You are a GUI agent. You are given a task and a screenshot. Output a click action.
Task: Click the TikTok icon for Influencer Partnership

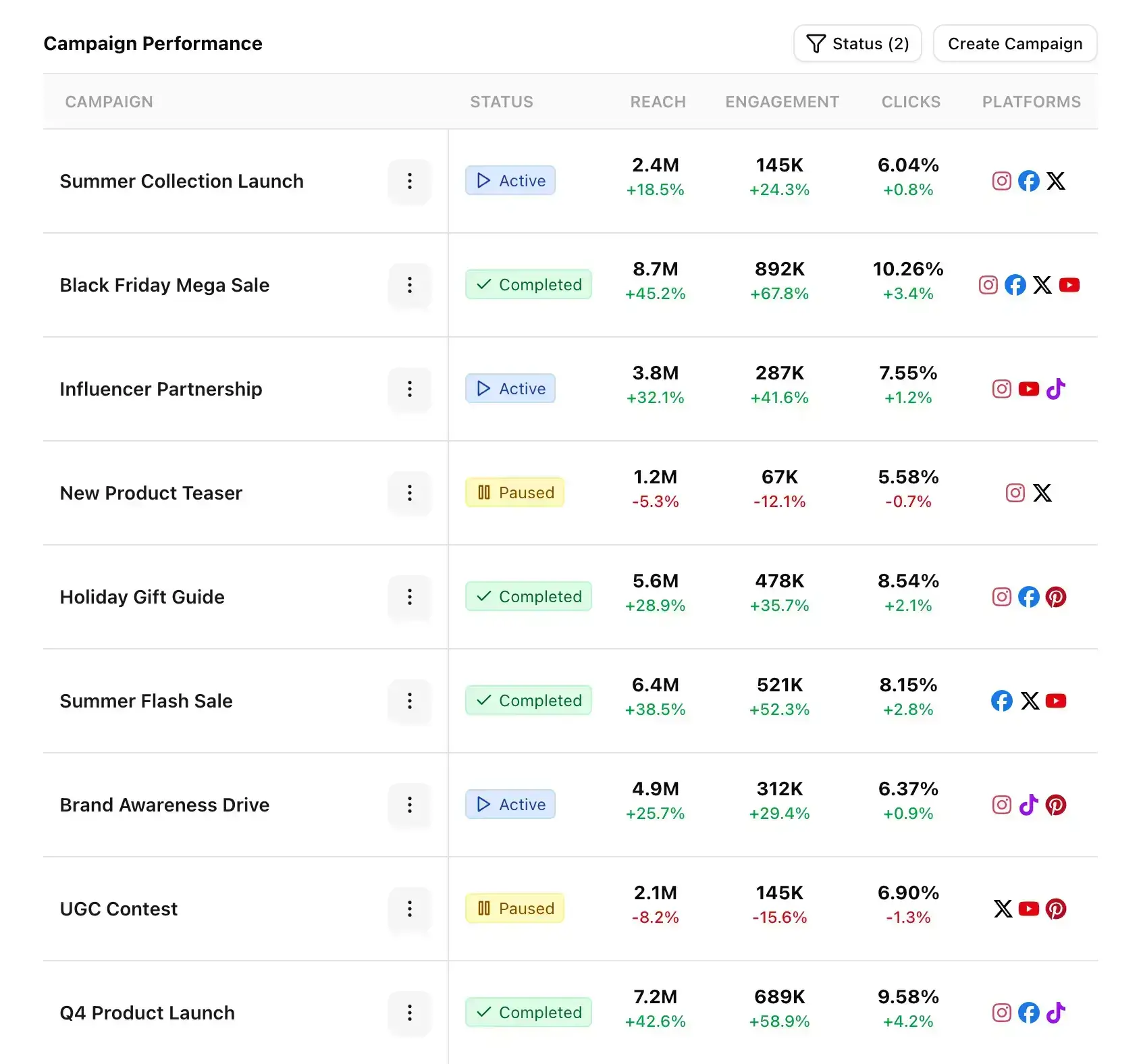(1057, 388)
